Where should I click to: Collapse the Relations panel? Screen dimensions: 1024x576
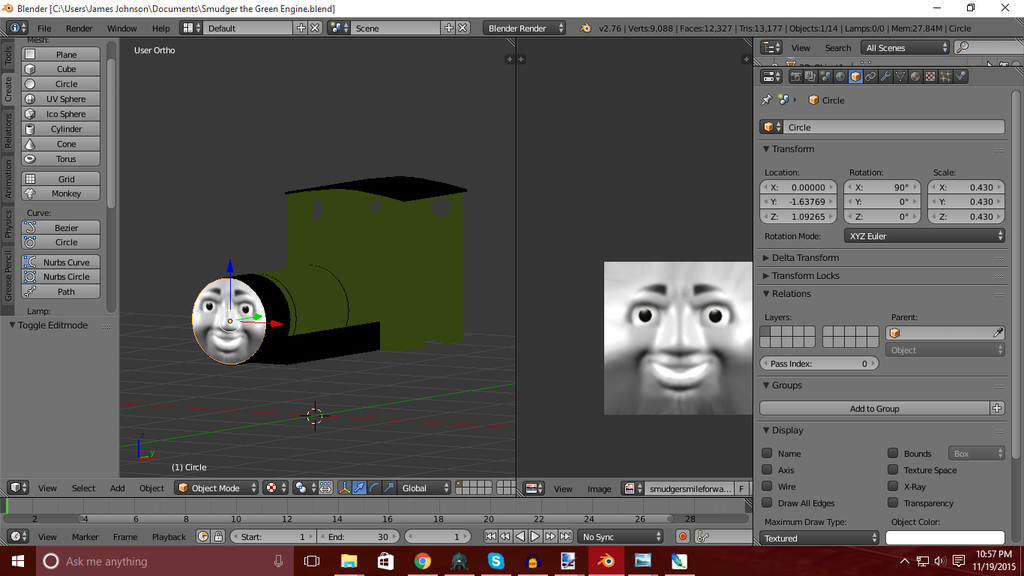[x=766, y=294]
